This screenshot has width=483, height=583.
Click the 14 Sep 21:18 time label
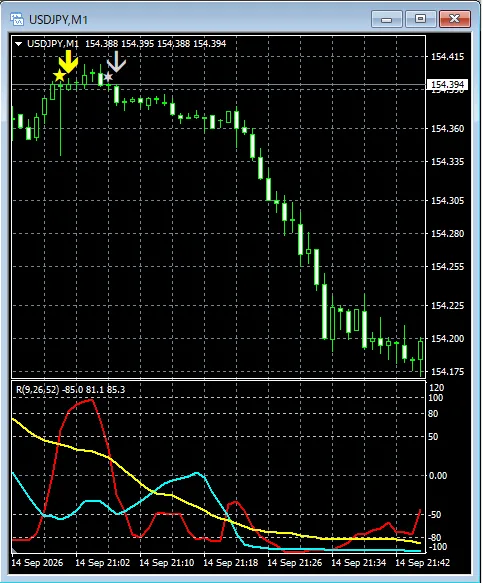[231, 563]
